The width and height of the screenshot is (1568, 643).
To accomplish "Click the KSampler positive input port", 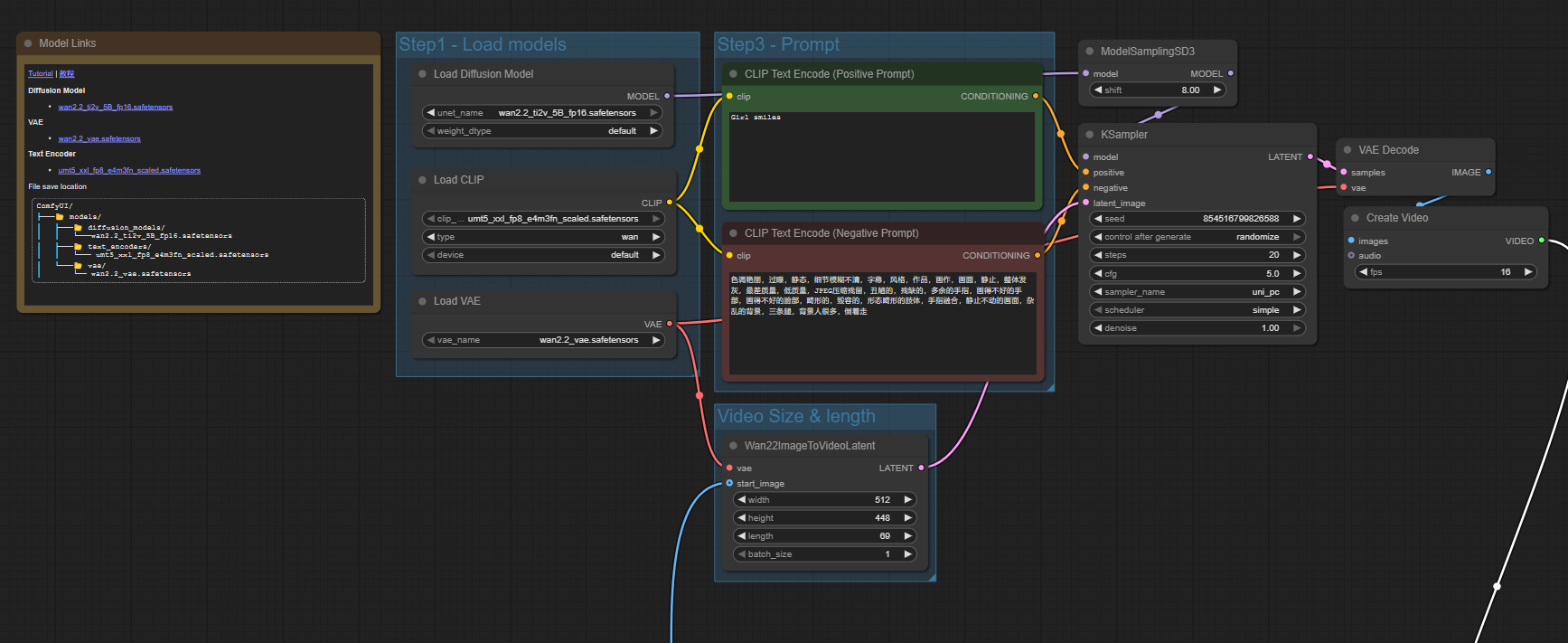I will tap(1085, 172).
